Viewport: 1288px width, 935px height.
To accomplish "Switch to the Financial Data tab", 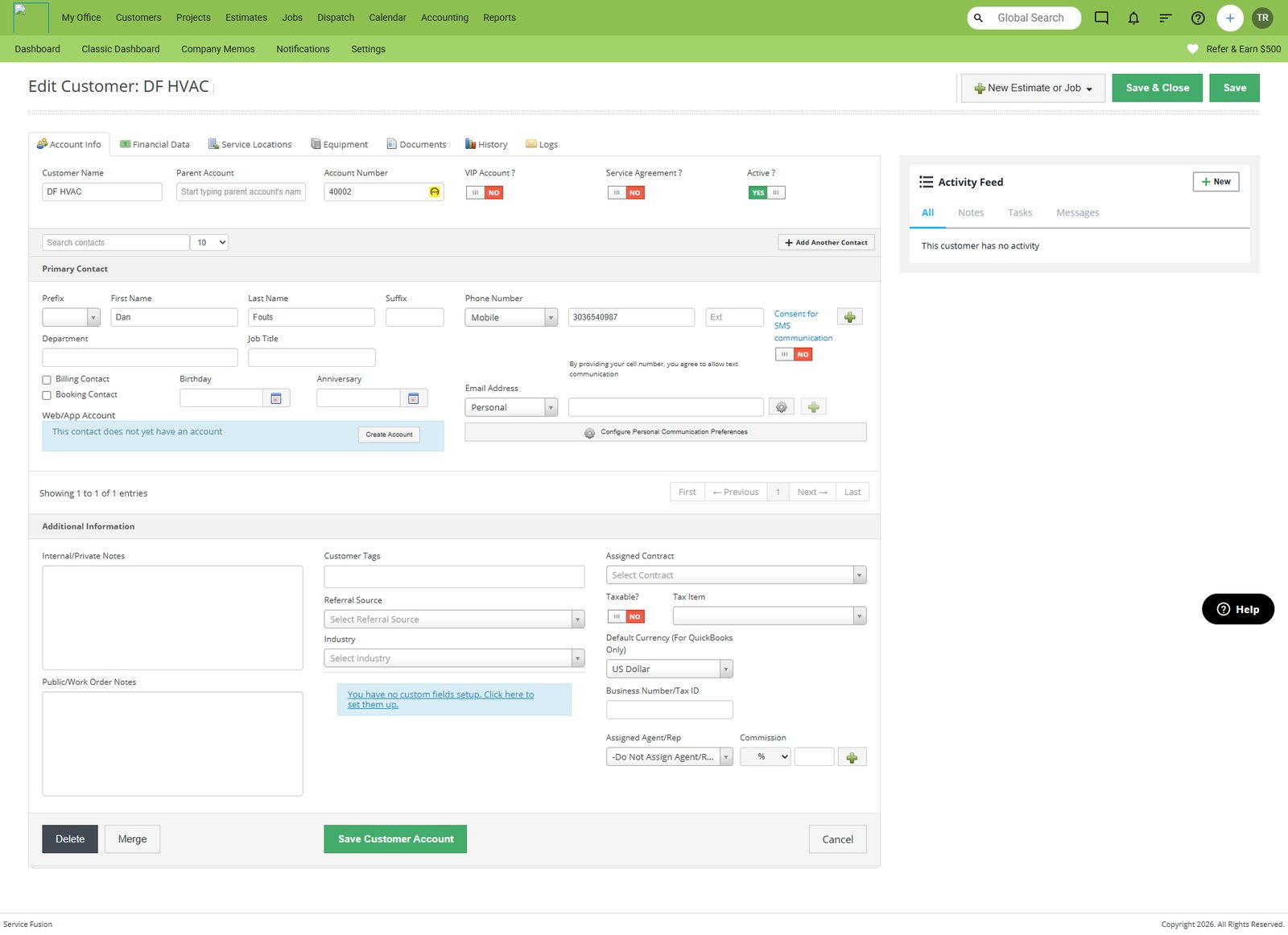I will coord(155,144).
